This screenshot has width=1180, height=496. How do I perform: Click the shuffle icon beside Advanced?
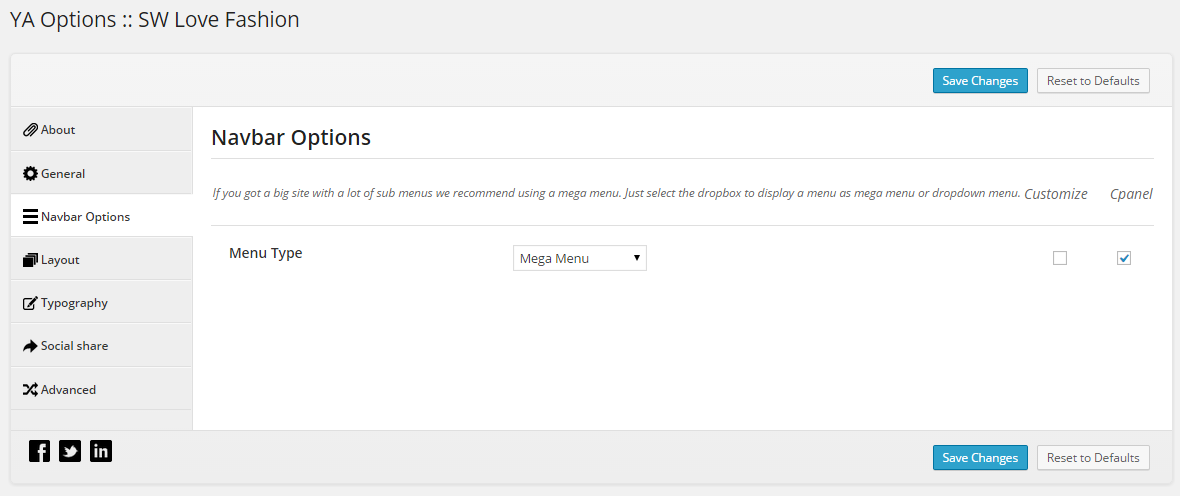pyautogui.click(x=30, y=390)
